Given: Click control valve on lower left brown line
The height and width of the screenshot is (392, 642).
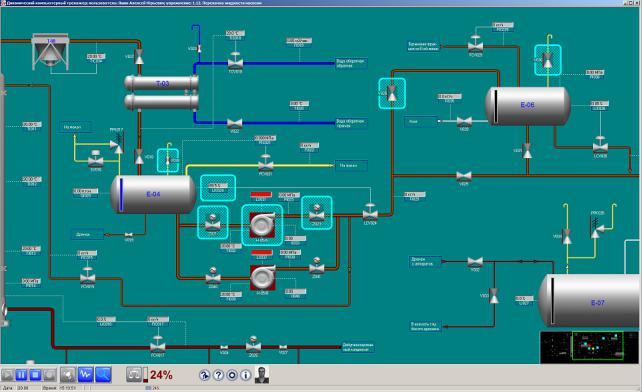Looking at the screenshot, I should tap(87, 276).
